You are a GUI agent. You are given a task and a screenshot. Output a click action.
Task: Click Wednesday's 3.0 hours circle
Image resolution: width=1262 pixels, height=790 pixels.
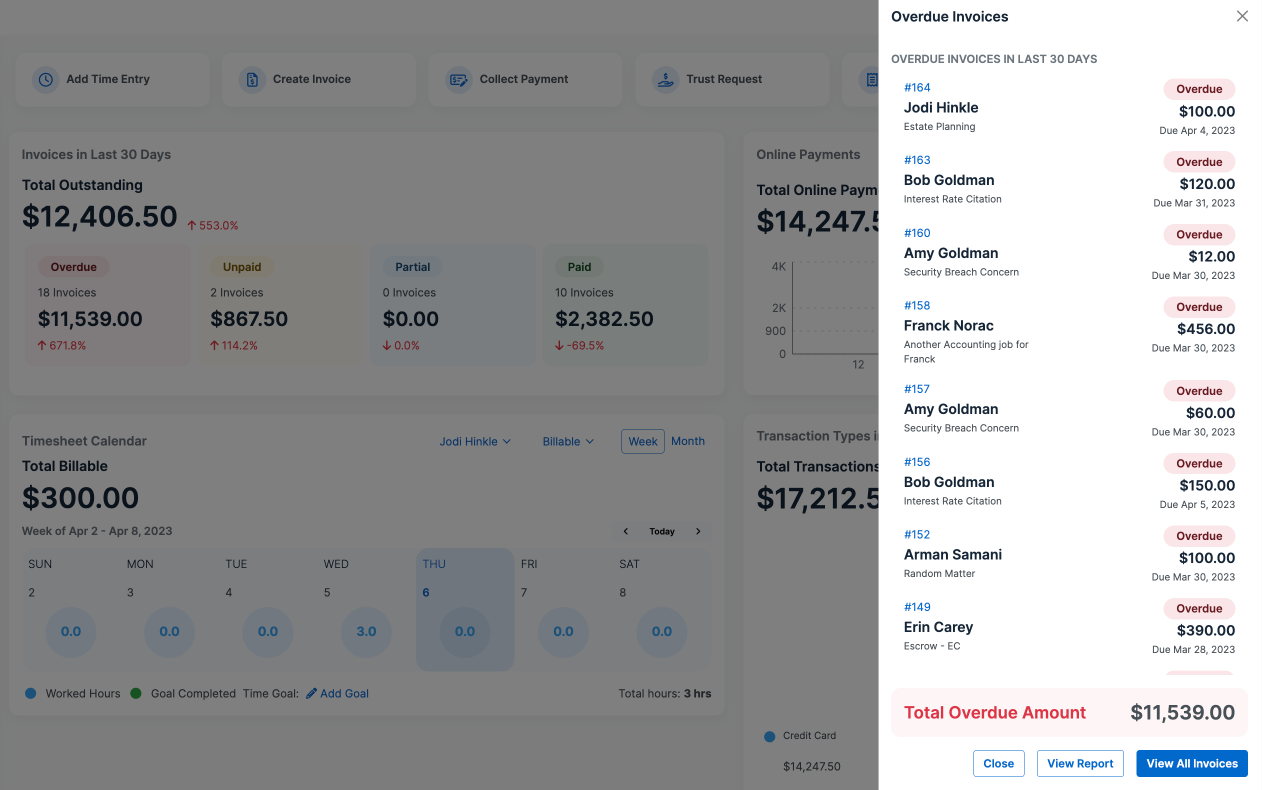[x=367, y=632]
